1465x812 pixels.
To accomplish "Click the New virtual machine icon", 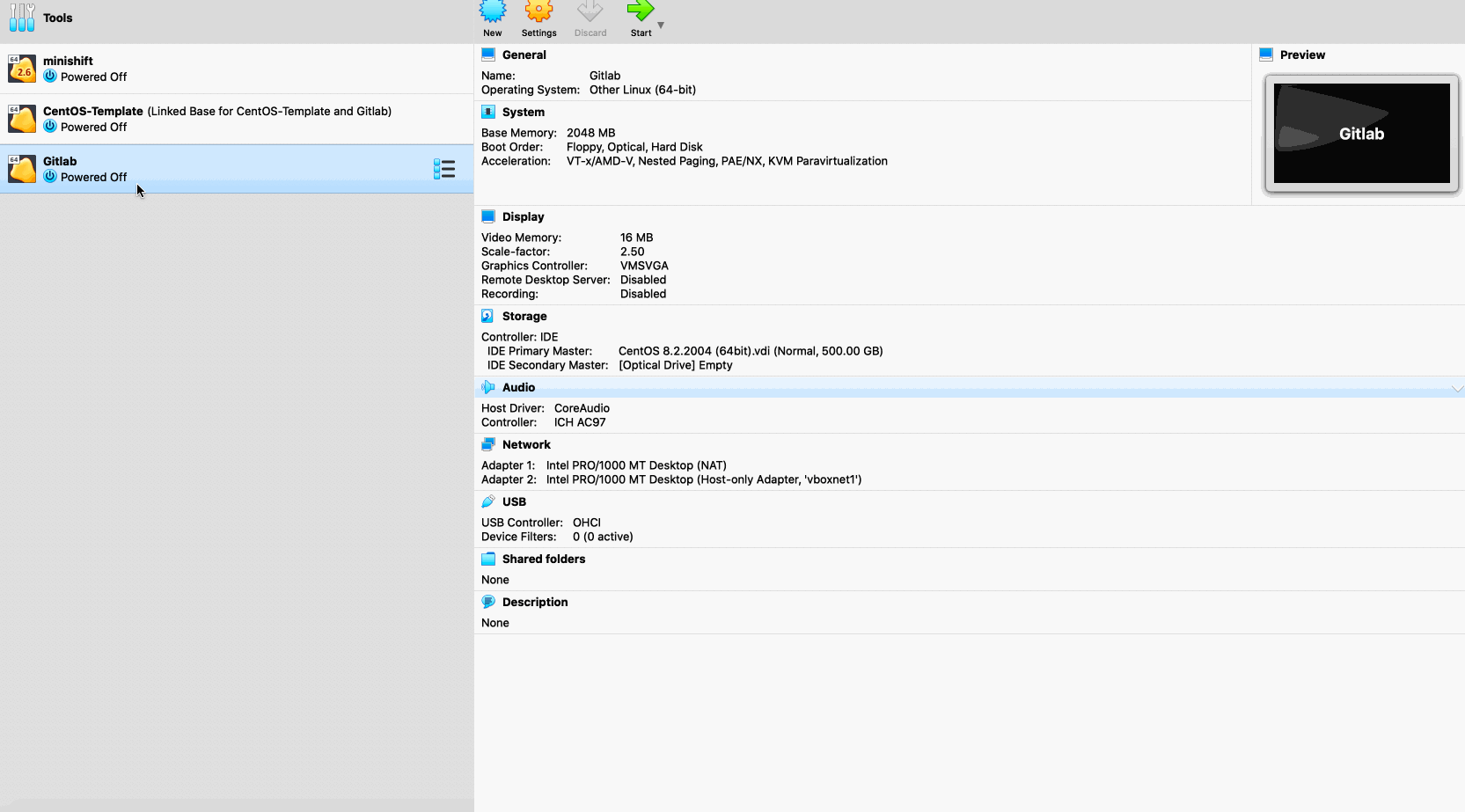I will (493, 13).
